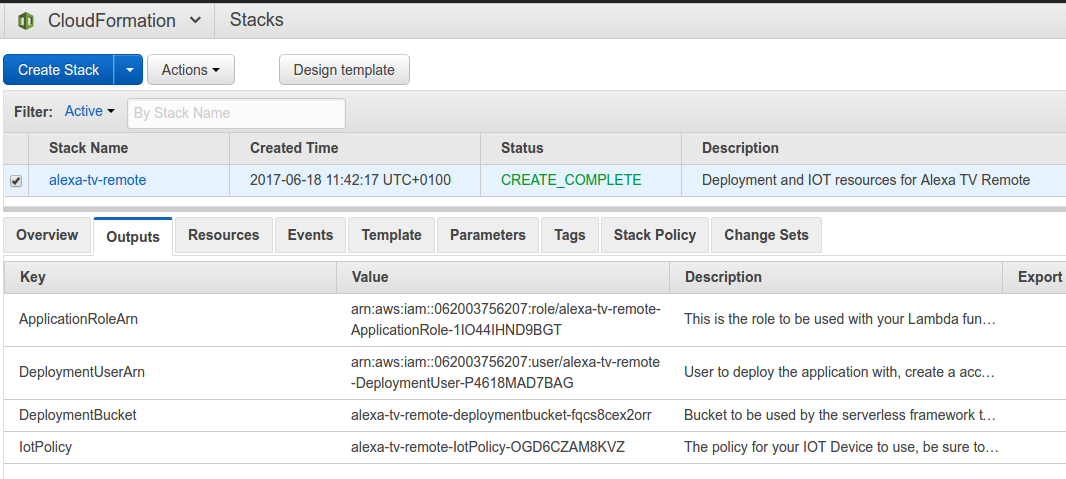This screenshot has height=479, width=1066.
Task: Switch to the Resources tab
Action: click(x=224, y=235)
